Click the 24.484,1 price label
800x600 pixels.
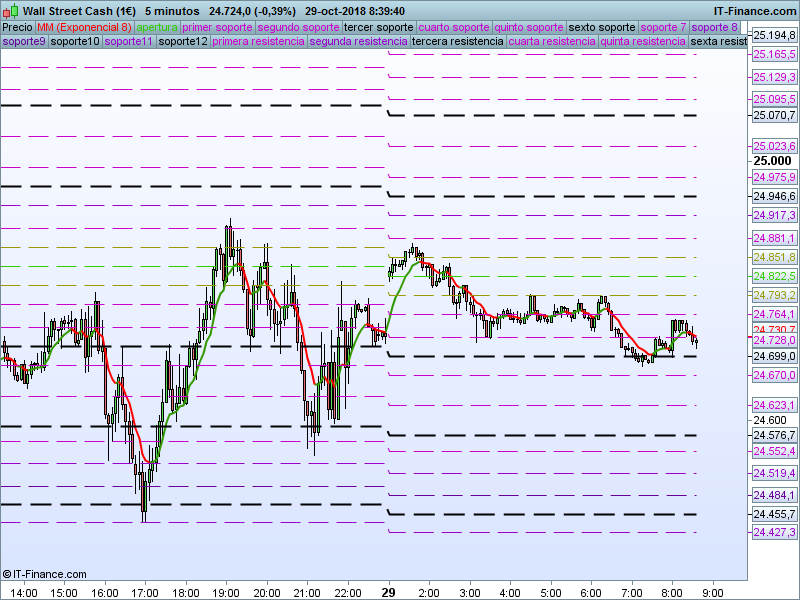[x=774, y=495]
